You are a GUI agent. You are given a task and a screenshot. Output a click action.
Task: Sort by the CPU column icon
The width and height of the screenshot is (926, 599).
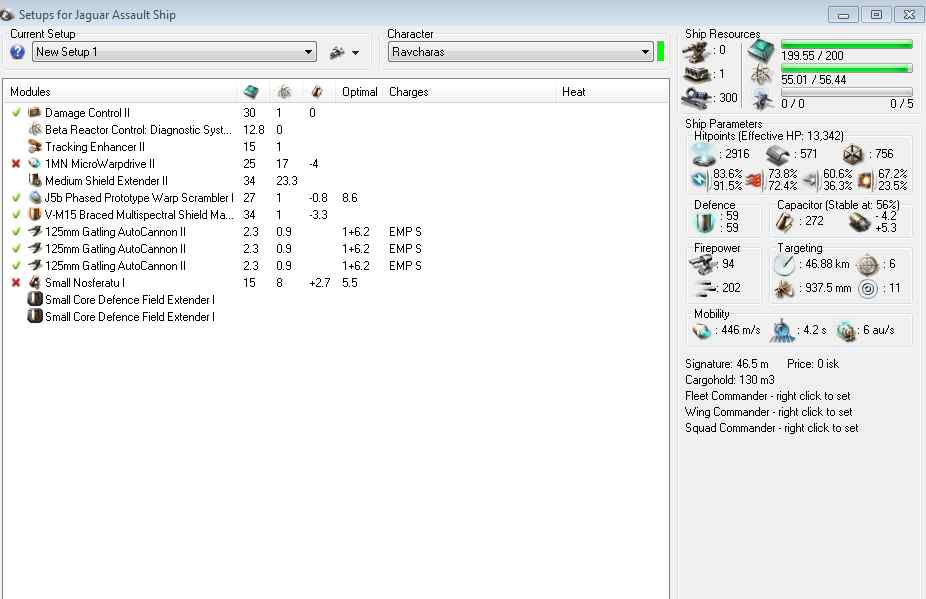(250, 92)
